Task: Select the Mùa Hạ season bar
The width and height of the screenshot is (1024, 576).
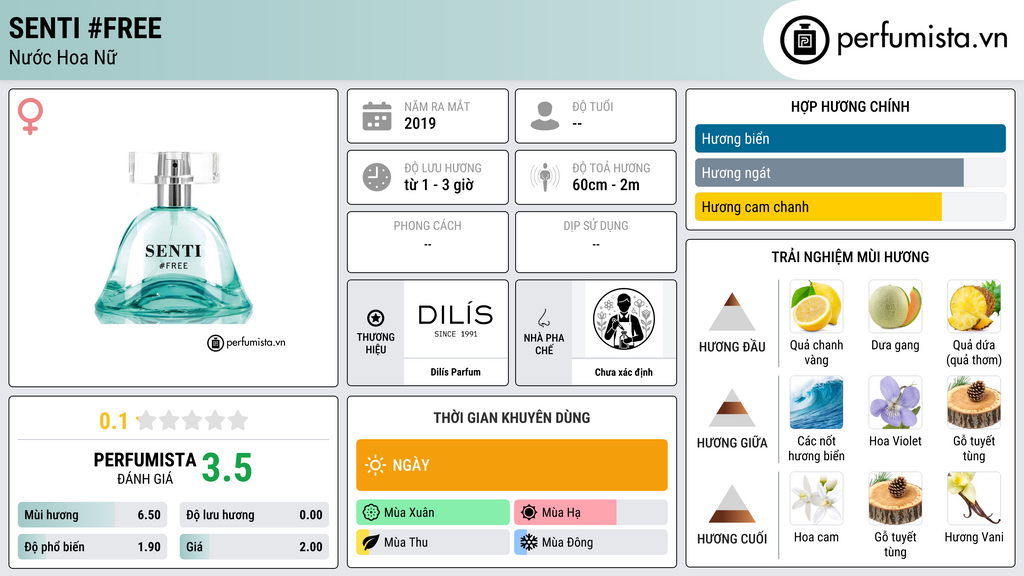Action: click(591, 513)
